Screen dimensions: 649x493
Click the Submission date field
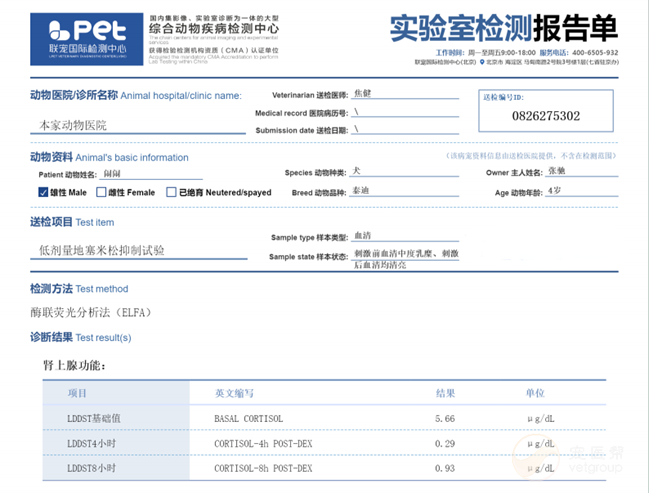402,130
